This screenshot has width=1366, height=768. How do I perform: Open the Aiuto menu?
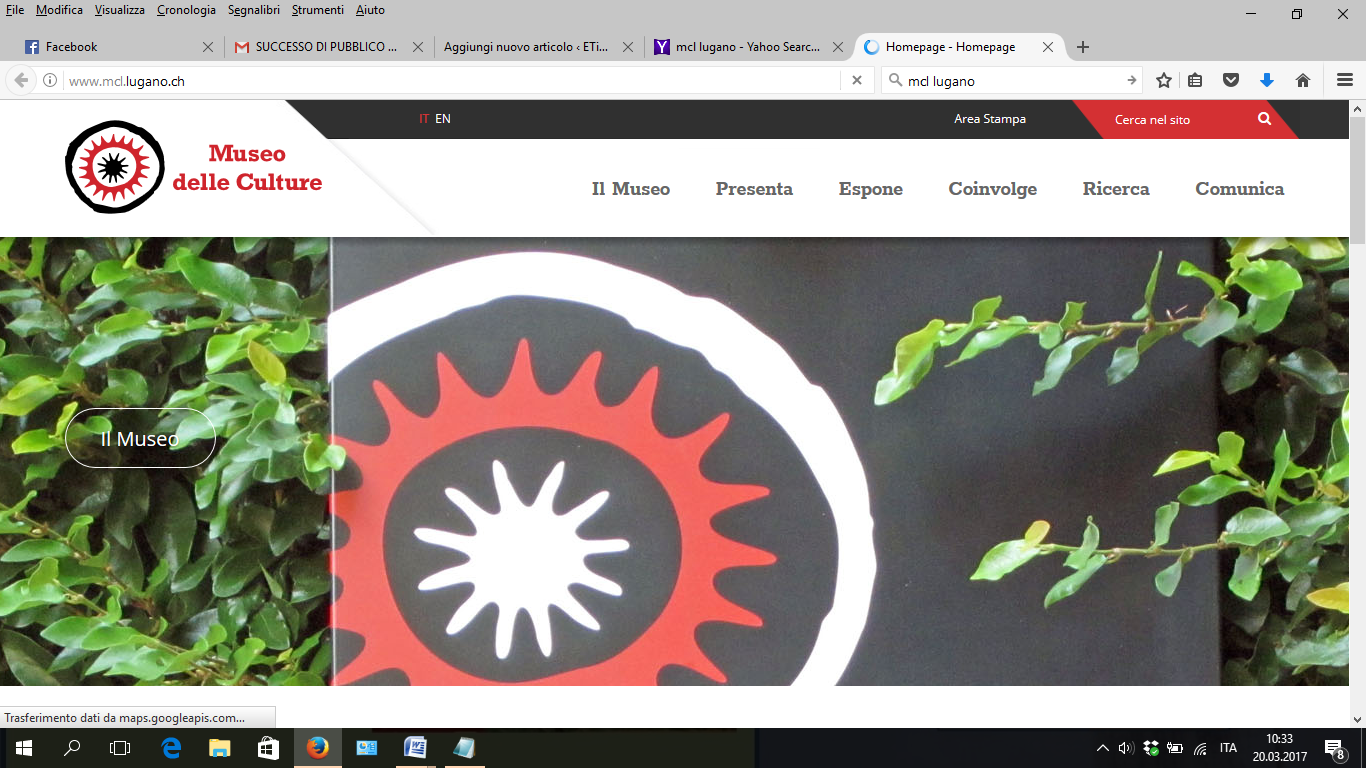click(370, 10)
